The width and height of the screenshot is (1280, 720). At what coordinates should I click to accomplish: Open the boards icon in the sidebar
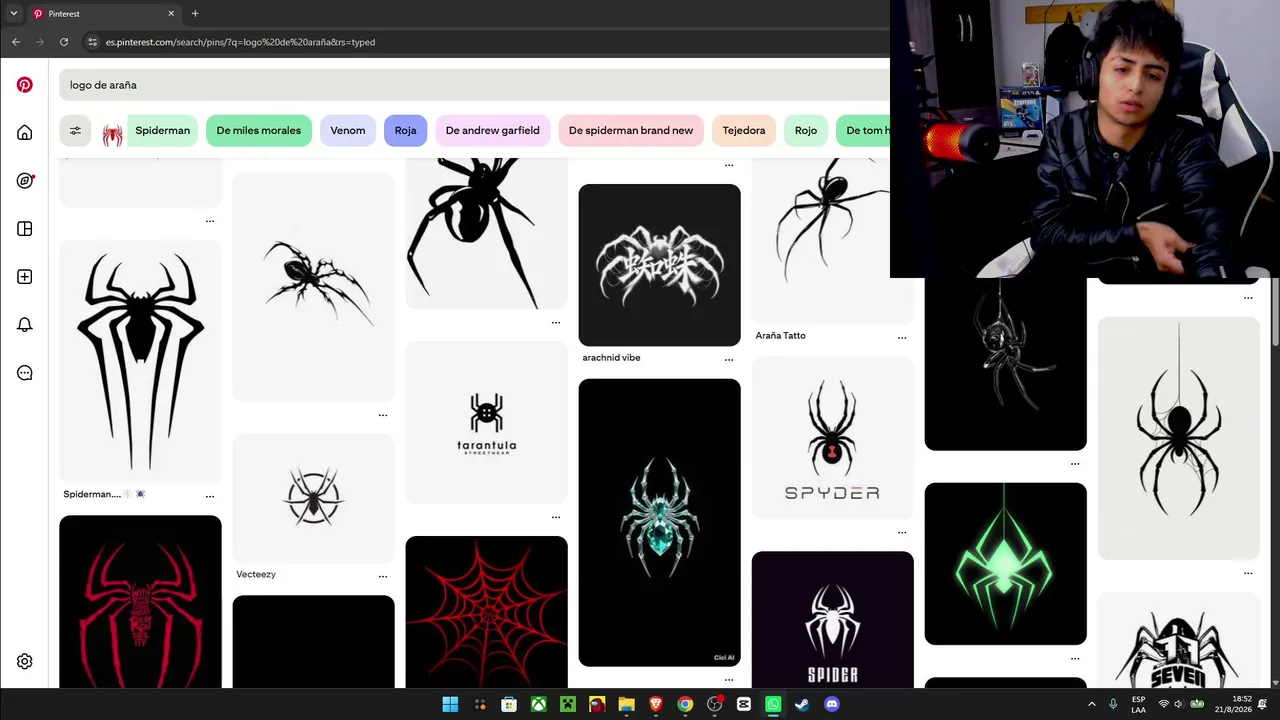click(x=25, y=229)
